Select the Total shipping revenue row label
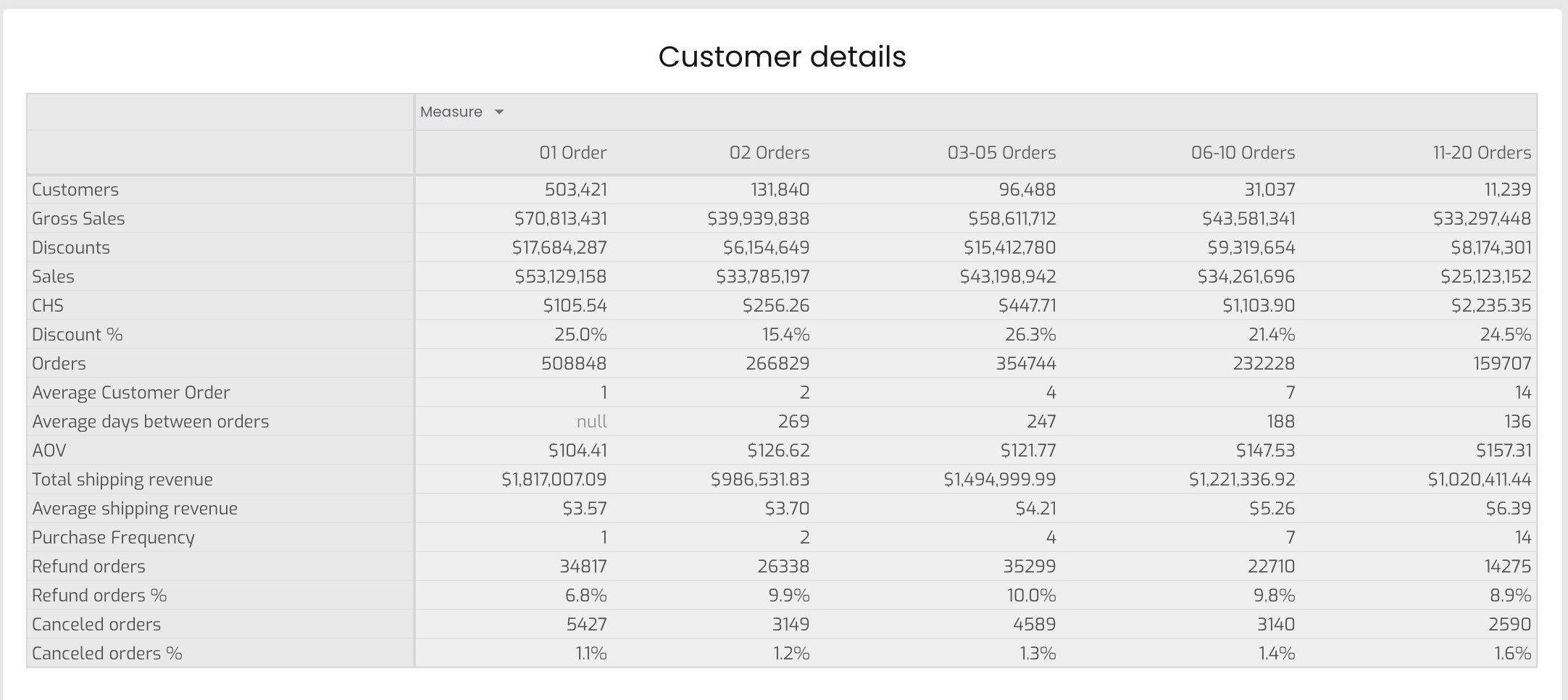1568x700 pixels. click(x=122, y=480)
